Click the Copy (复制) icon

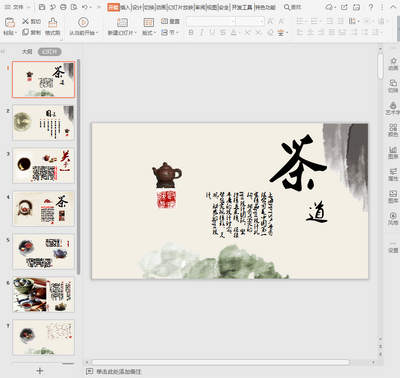coord(25,32)
